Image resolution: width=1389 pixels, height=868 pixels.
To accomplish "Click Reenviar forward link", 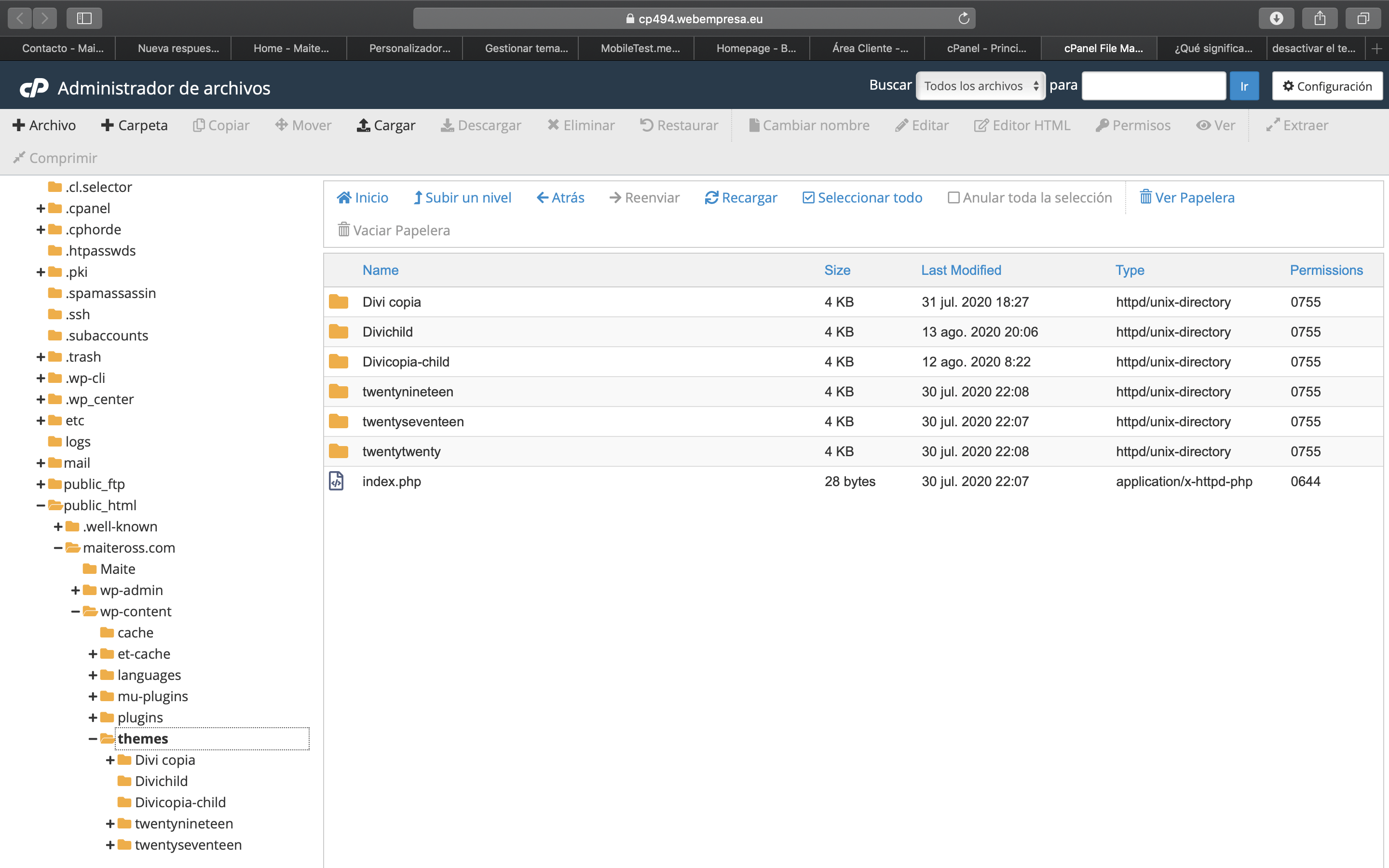I will pos(644,198).
